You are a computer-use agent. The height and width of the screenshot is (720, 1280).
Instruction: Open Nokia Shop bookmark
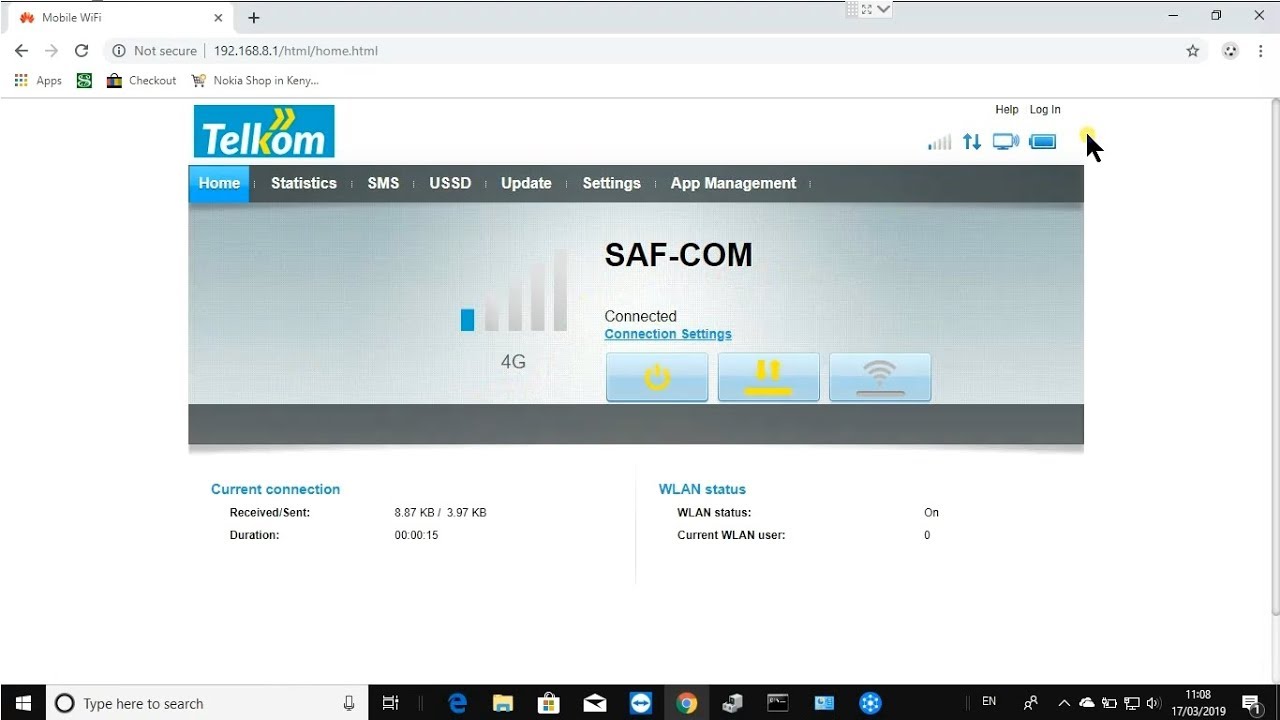tap(255, 81)
